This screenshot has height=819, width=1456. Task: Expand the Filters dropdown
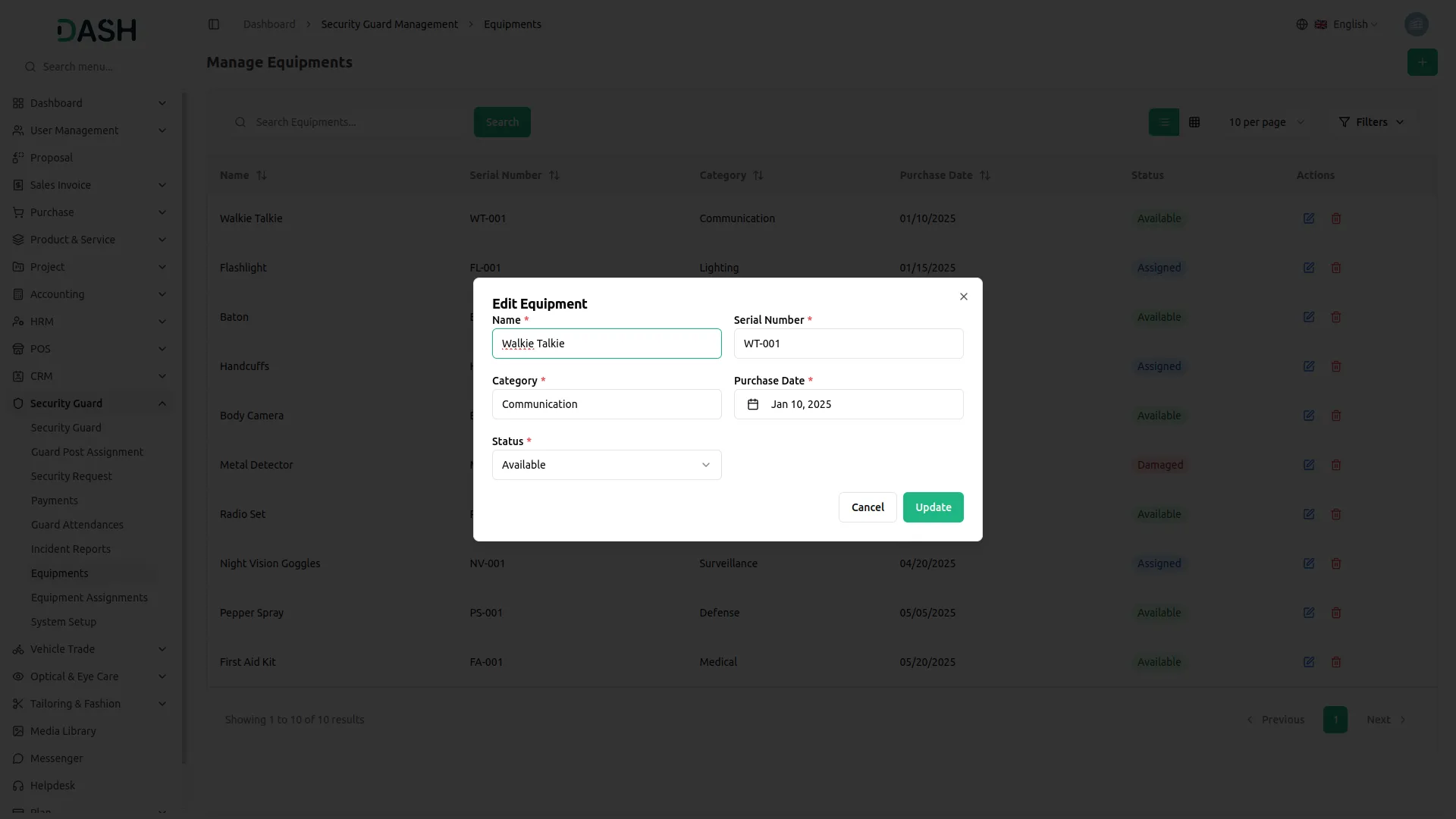(x=1370, y=122)
